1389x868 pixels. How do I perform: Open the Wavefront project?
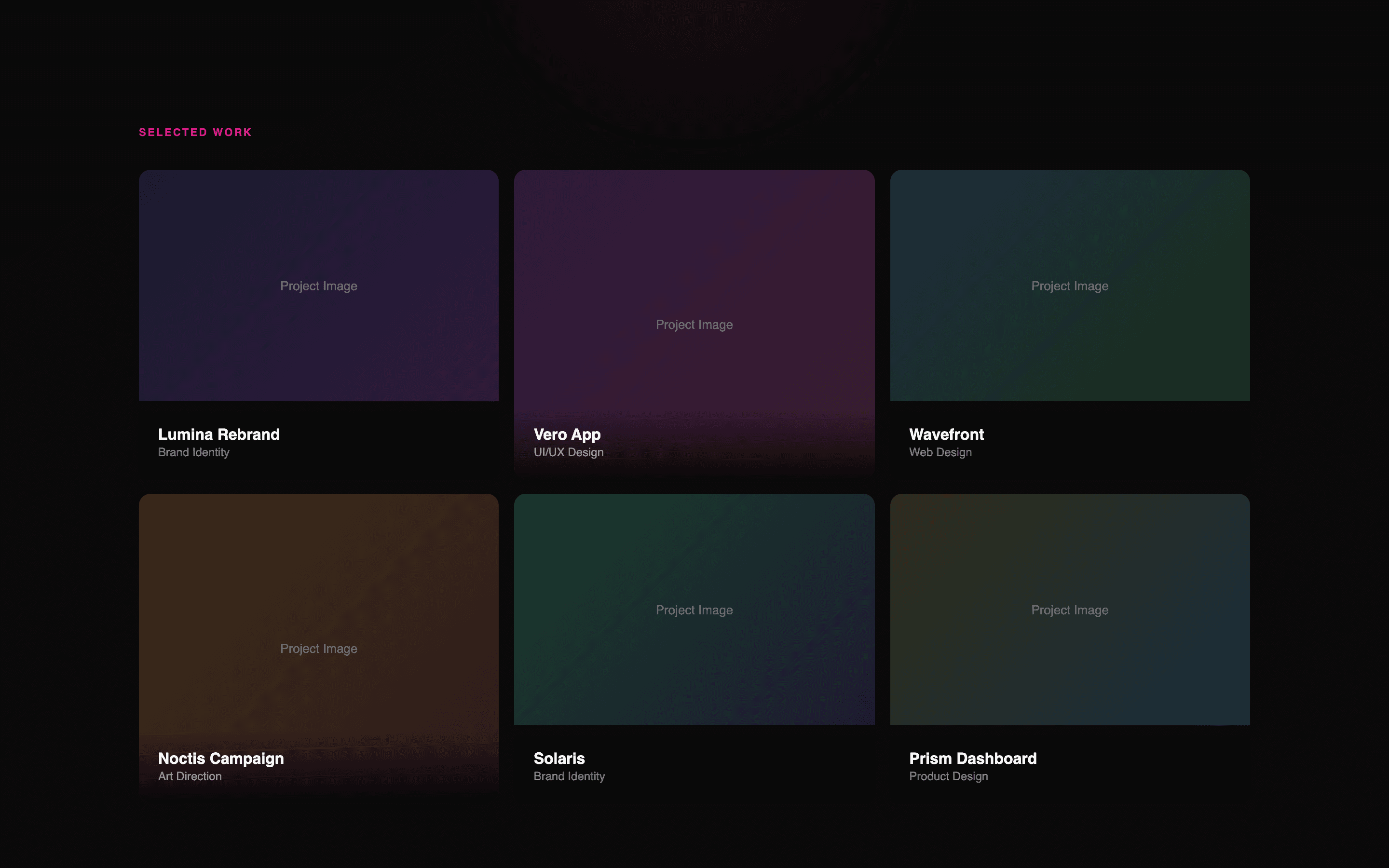(x=946, y=434)
